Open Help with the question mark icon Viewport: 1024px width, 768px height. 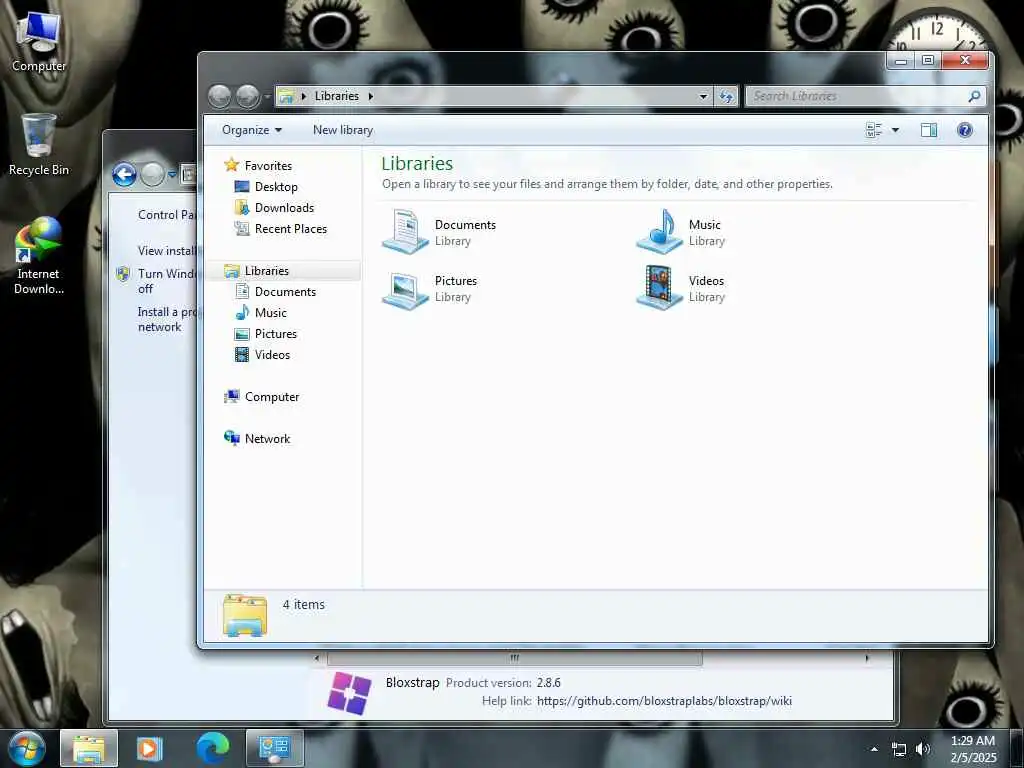(x=965, y=130)
